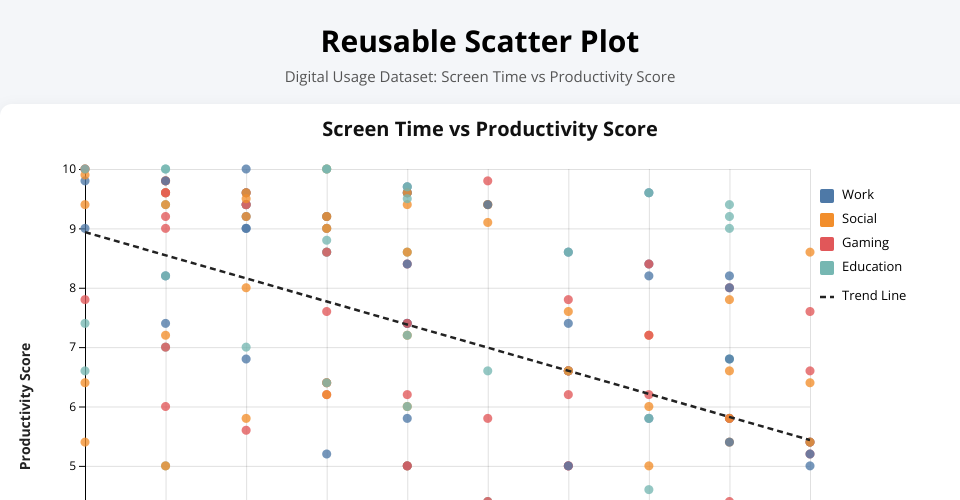The height and width of the screenshot is (500, 960).
Task: Click the orange Social legend swatch
Action: (827, 219)
